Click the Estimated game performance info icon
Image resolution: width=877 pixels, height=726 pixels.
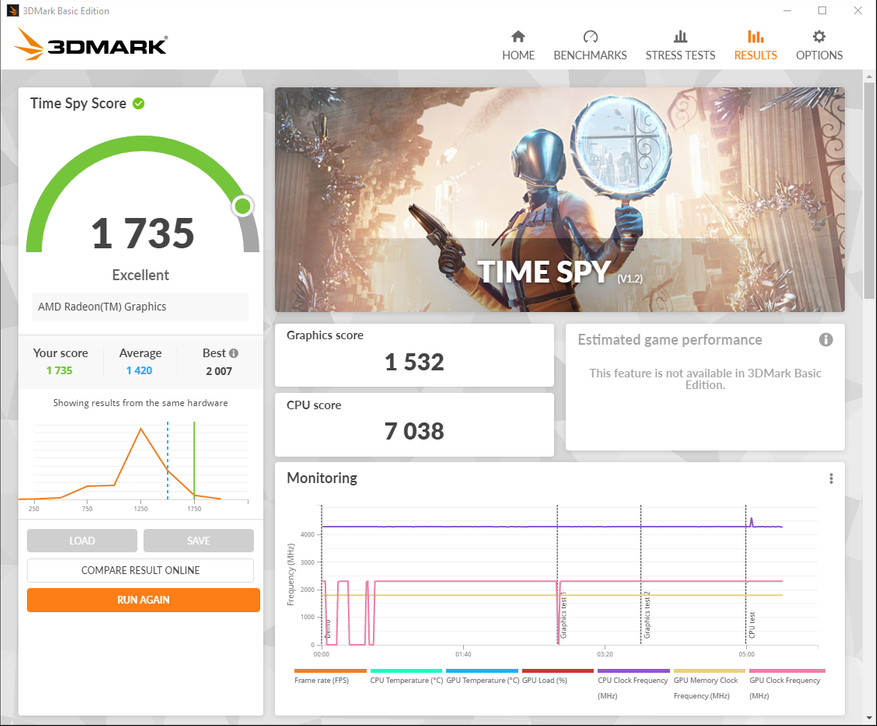(826, 340)
